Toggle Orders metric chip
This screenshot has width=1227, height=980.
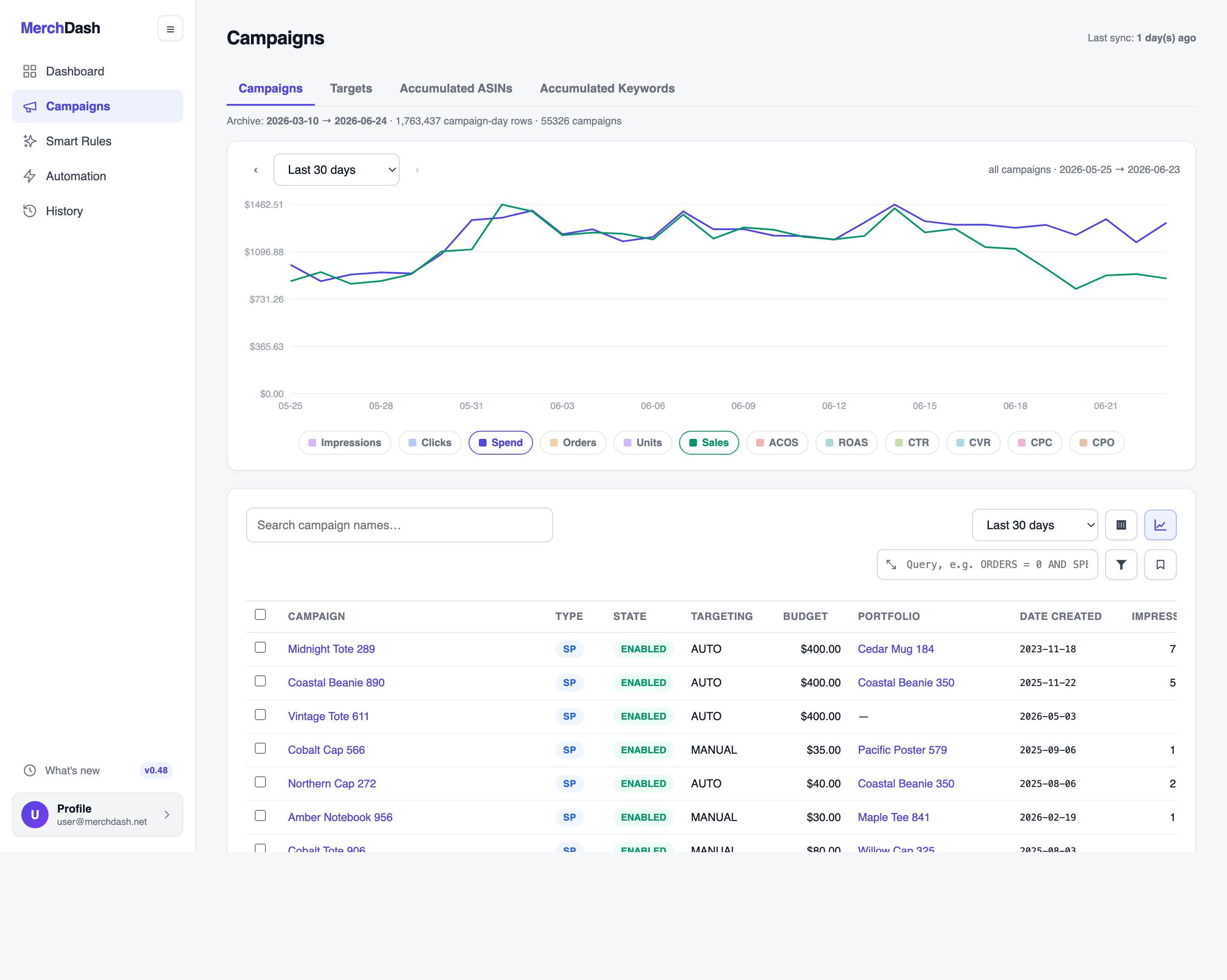(x=573, y=443)
